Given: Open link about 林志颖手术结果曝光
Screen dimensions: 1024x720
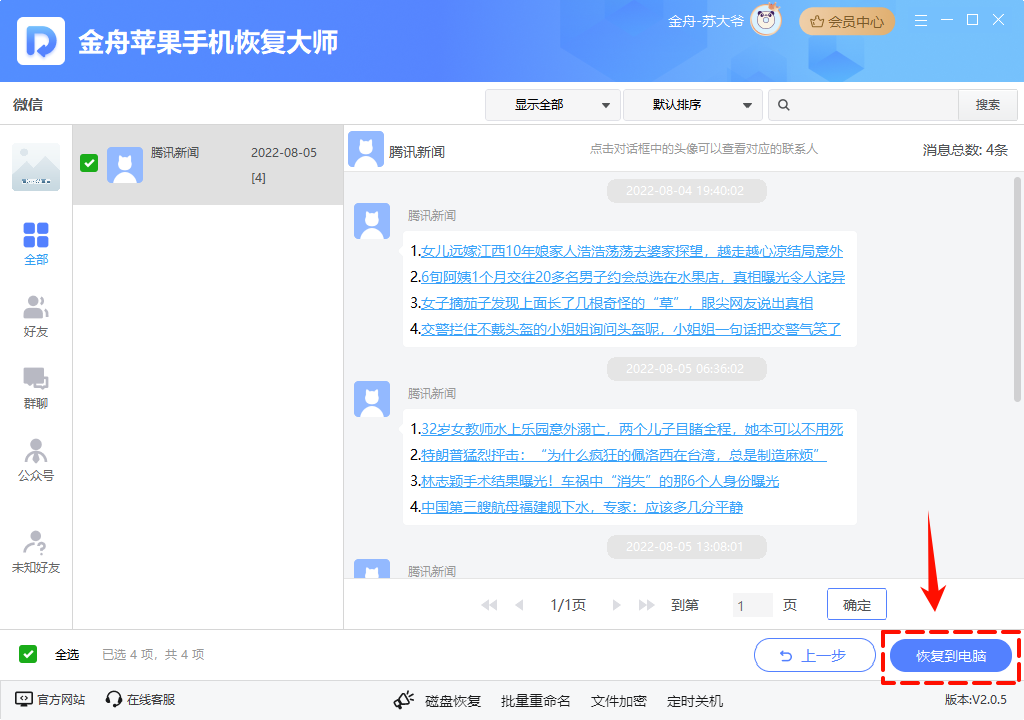Looking at the screenshot, I should coord(600,481).
